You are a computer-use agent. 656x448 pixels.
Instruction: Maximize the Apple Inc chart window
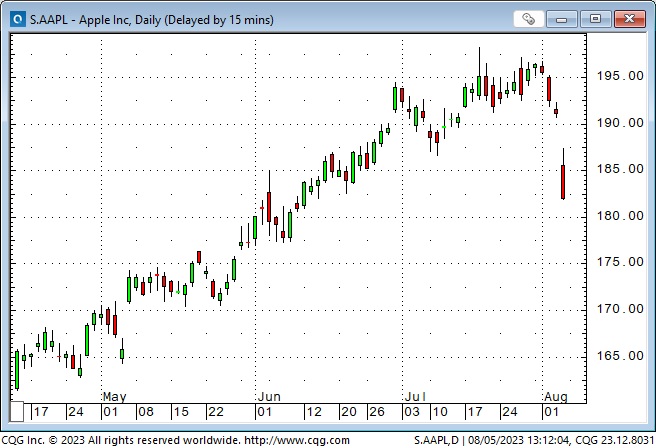tap(595, 19)
